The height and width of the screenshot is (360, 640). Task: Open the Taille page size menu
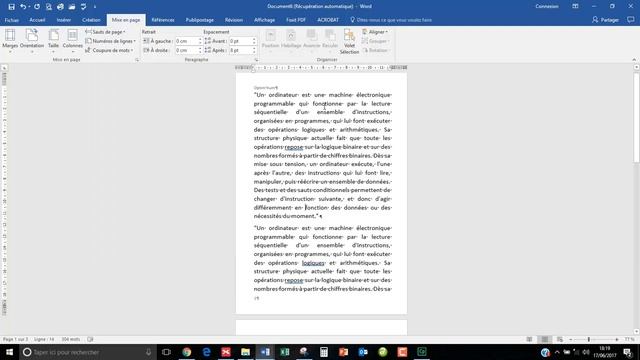(53, 41)
